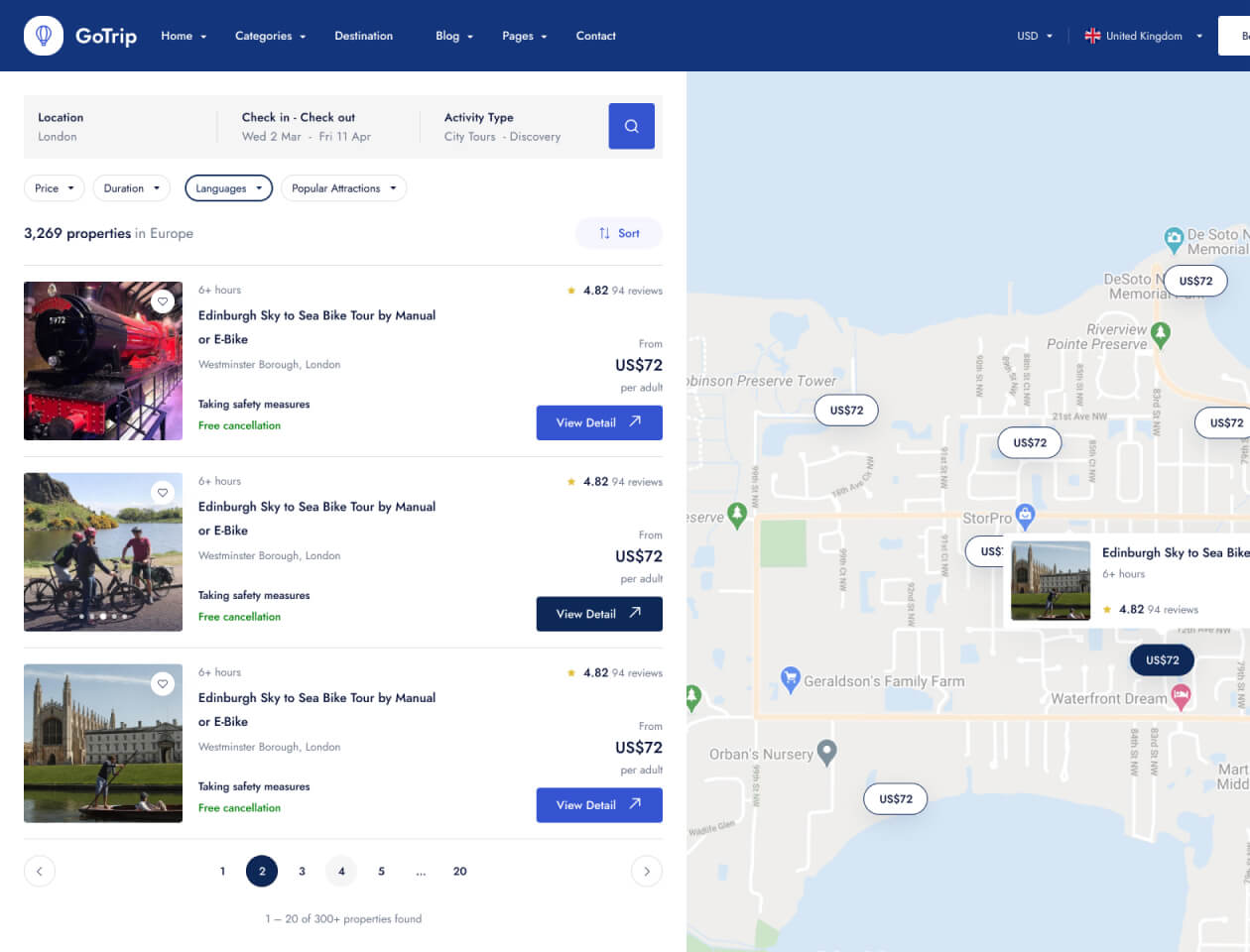Click View Detail on the first tour
This screenshot has height=952, width=1250.
[x=599, y=422]
